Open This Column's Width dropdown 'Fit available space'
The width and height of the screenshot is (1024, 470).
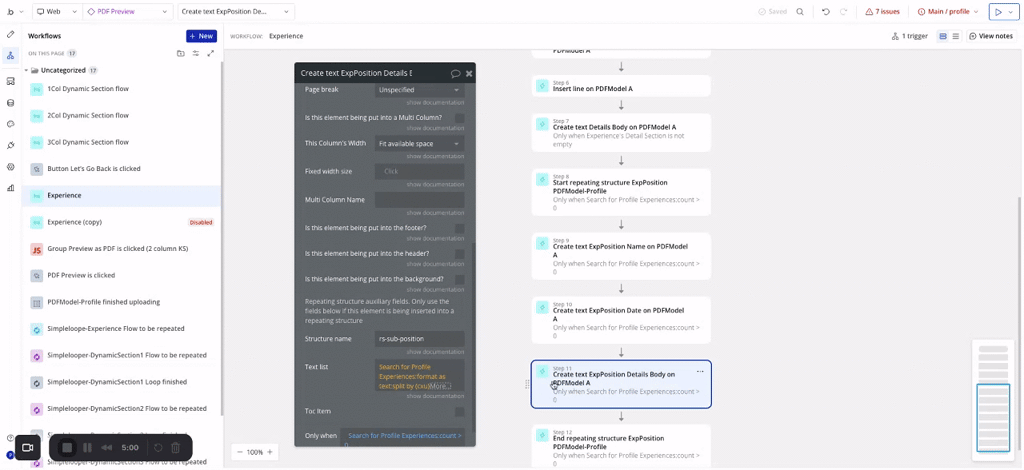[419, 143]
